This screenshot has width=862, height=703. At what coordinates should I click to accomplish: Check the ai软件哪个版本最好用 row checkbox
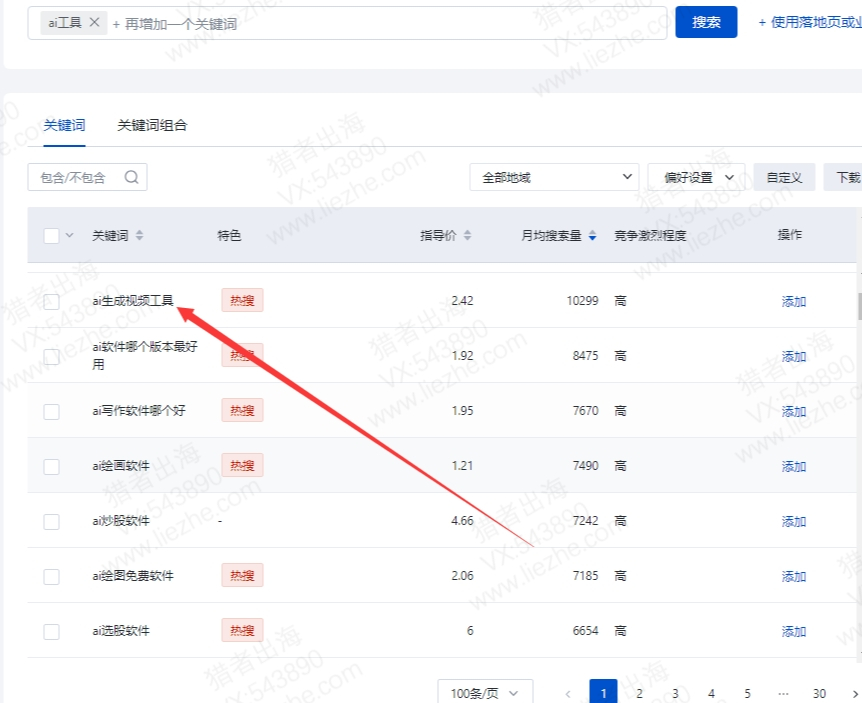[x=51, y=357]
